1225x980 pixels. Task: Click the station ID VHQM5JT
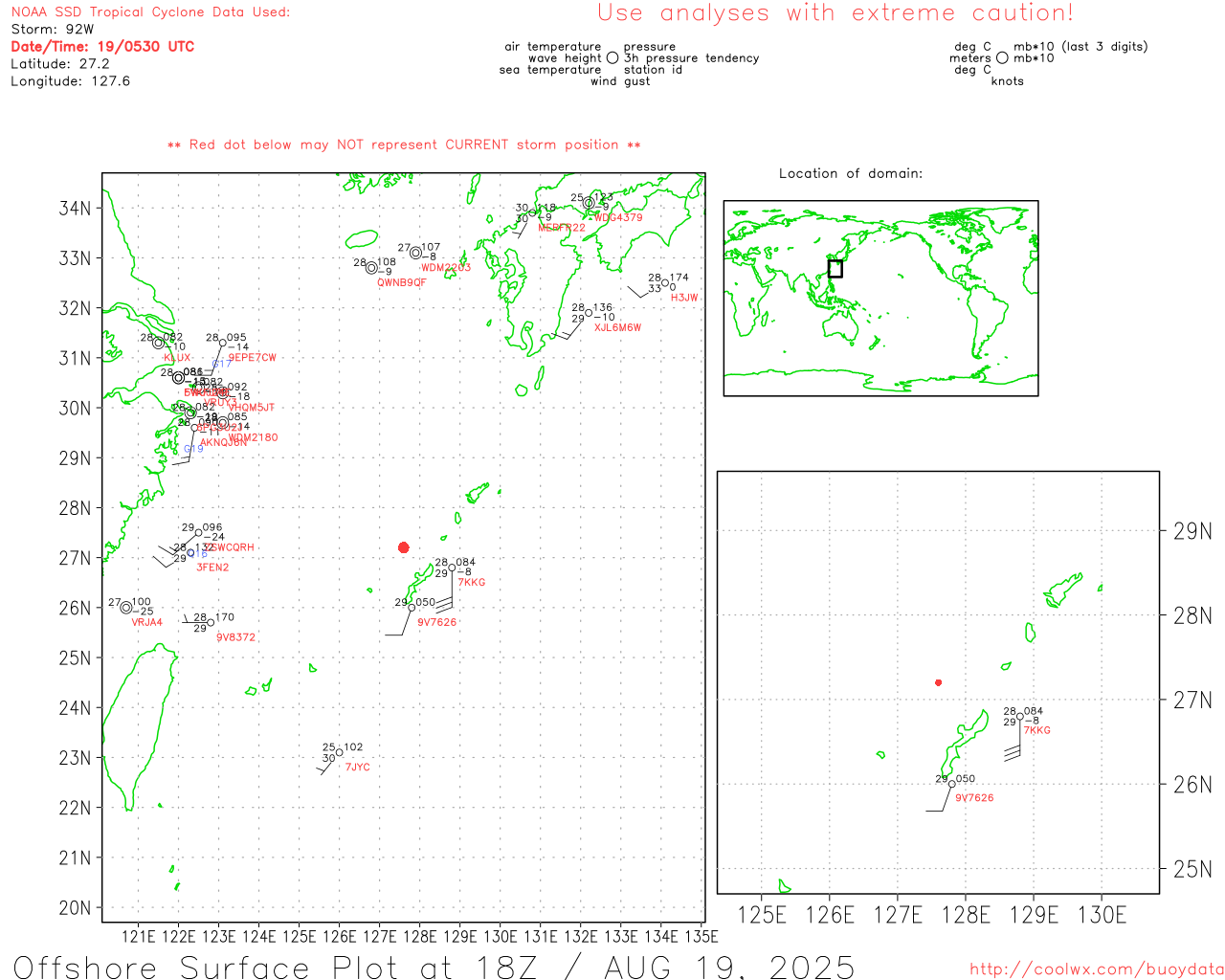251,408
